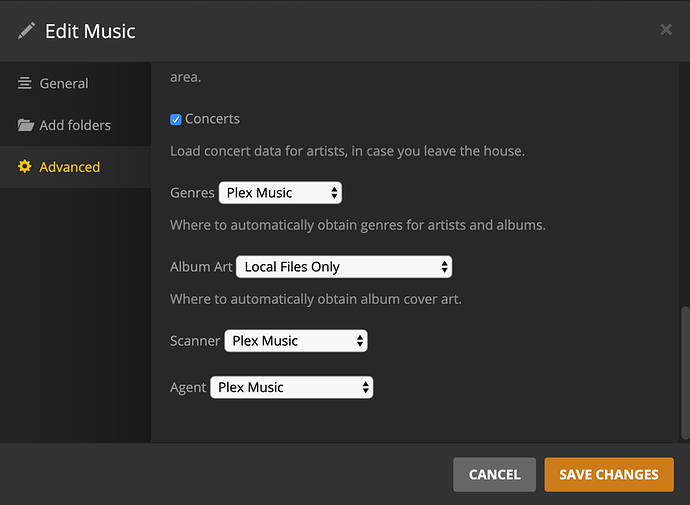Image resolution: width=690 pixels, height=505 pixels.
Task: Uncheck the Concerts checkbox
Action: [176, 119]
